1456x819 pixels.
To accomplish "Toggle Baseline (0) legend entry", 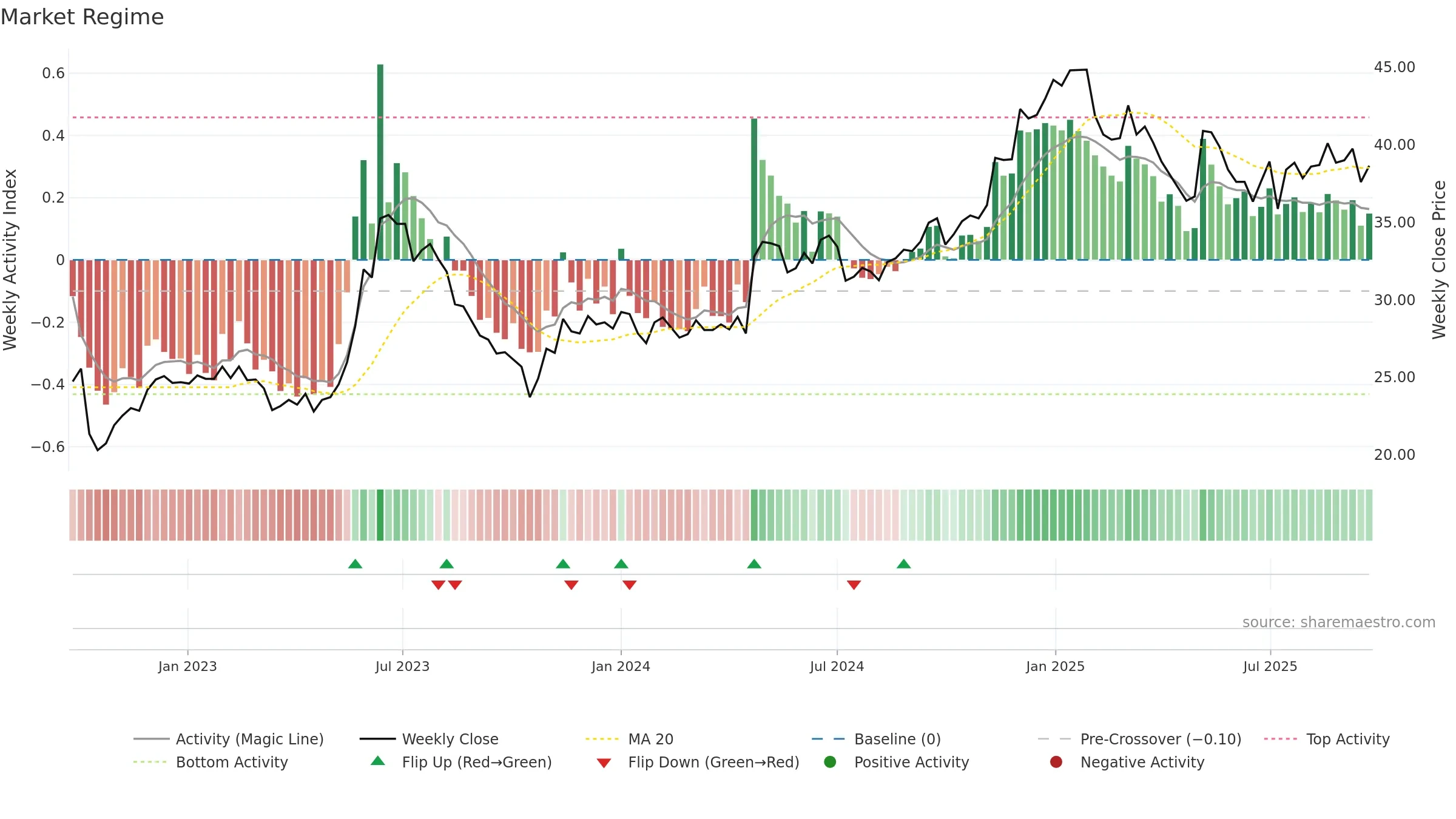I will [x=877, y=739].
